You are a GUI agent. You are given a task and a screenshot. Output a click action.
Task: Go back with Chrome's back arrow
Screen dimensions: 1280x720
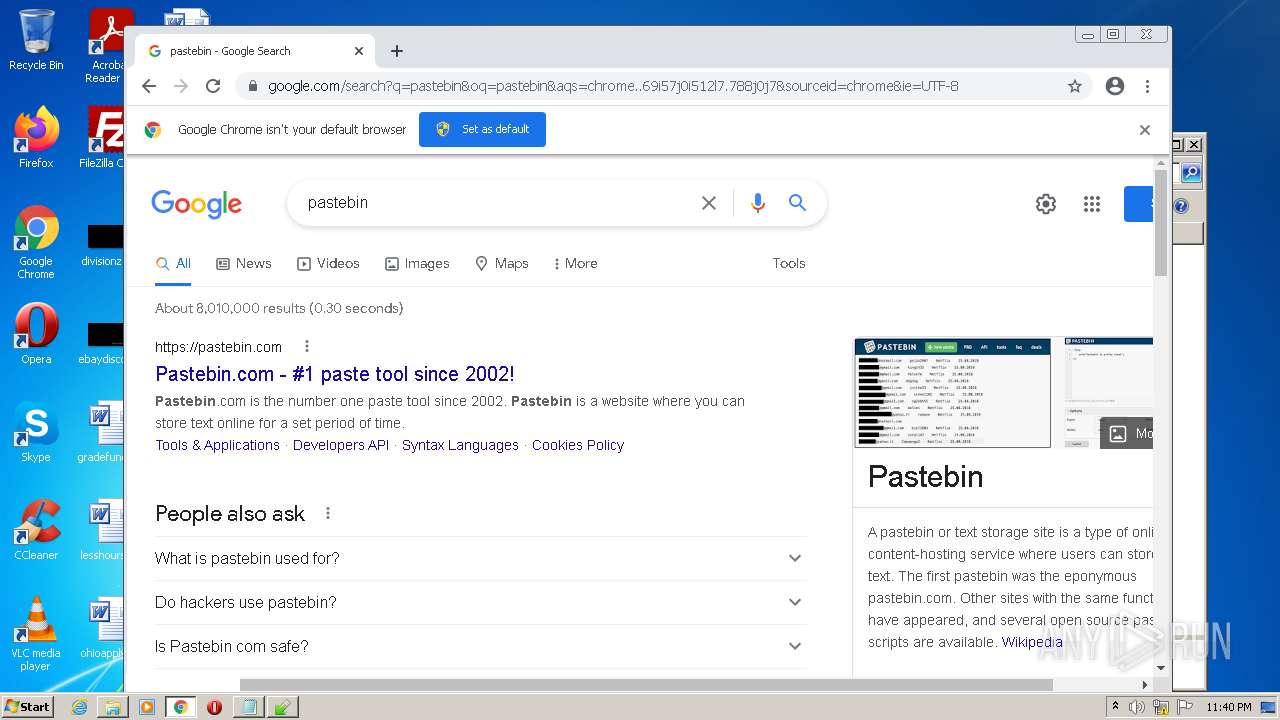[149, 86]
